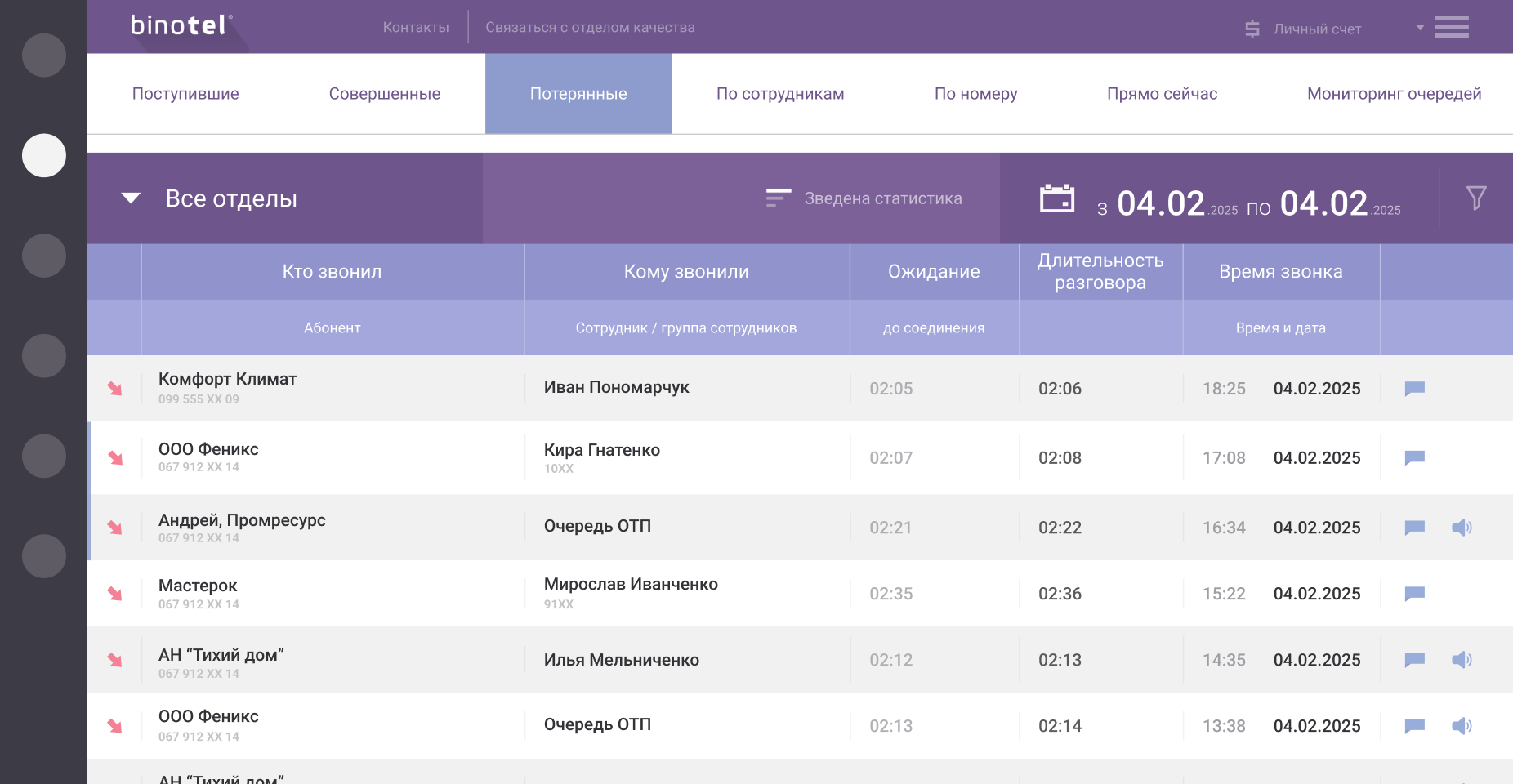Click the currency icon beside Личный счет
Screen dimensions: 1513x784
[1252, 29]
